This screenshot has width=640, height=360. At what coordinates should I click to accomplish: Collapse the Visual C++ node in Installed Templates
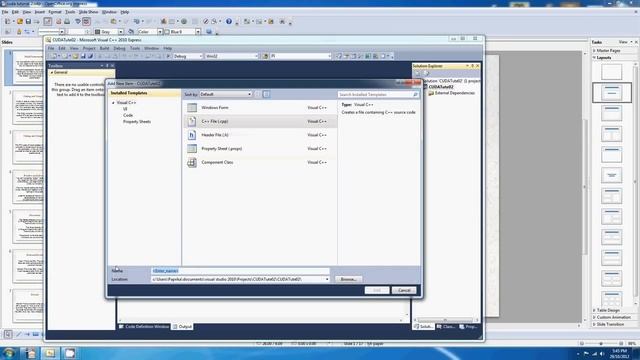(x=113, y=103)
